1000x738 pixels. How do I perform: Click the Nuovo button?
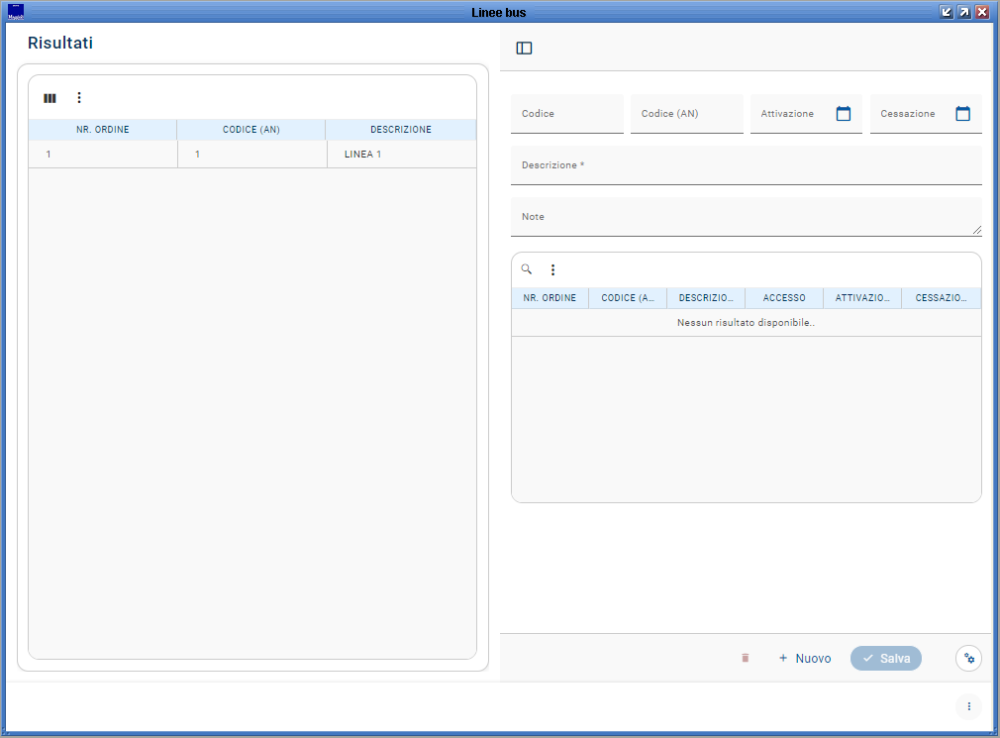[805, 658]
